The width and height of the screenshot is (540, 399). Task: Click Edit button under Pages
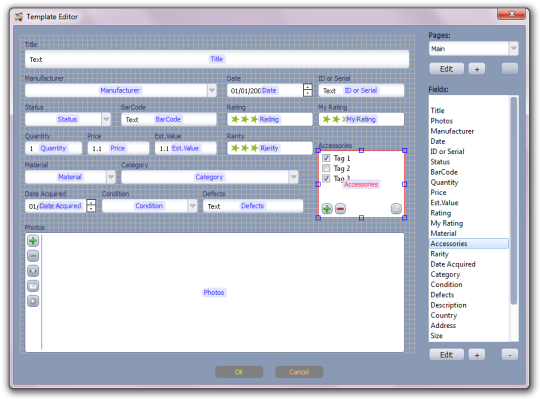[x=446, y=69]
